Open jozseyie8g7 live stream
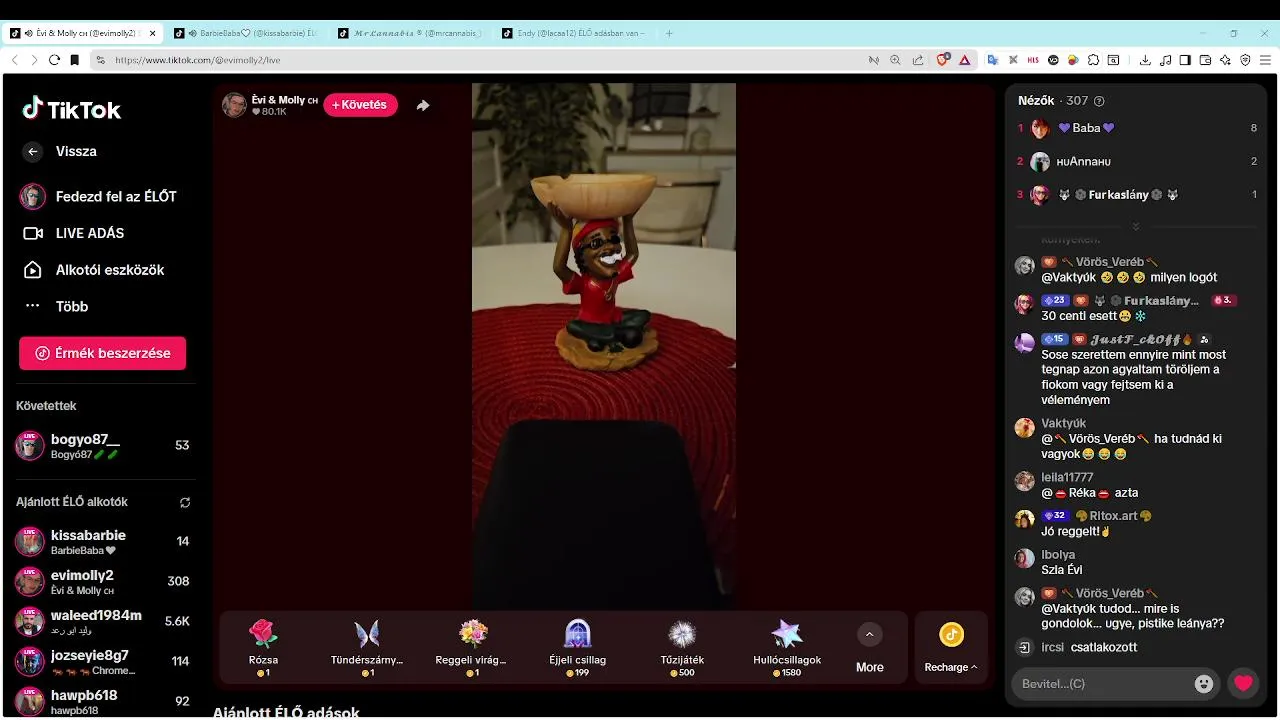 click(103, 661)
